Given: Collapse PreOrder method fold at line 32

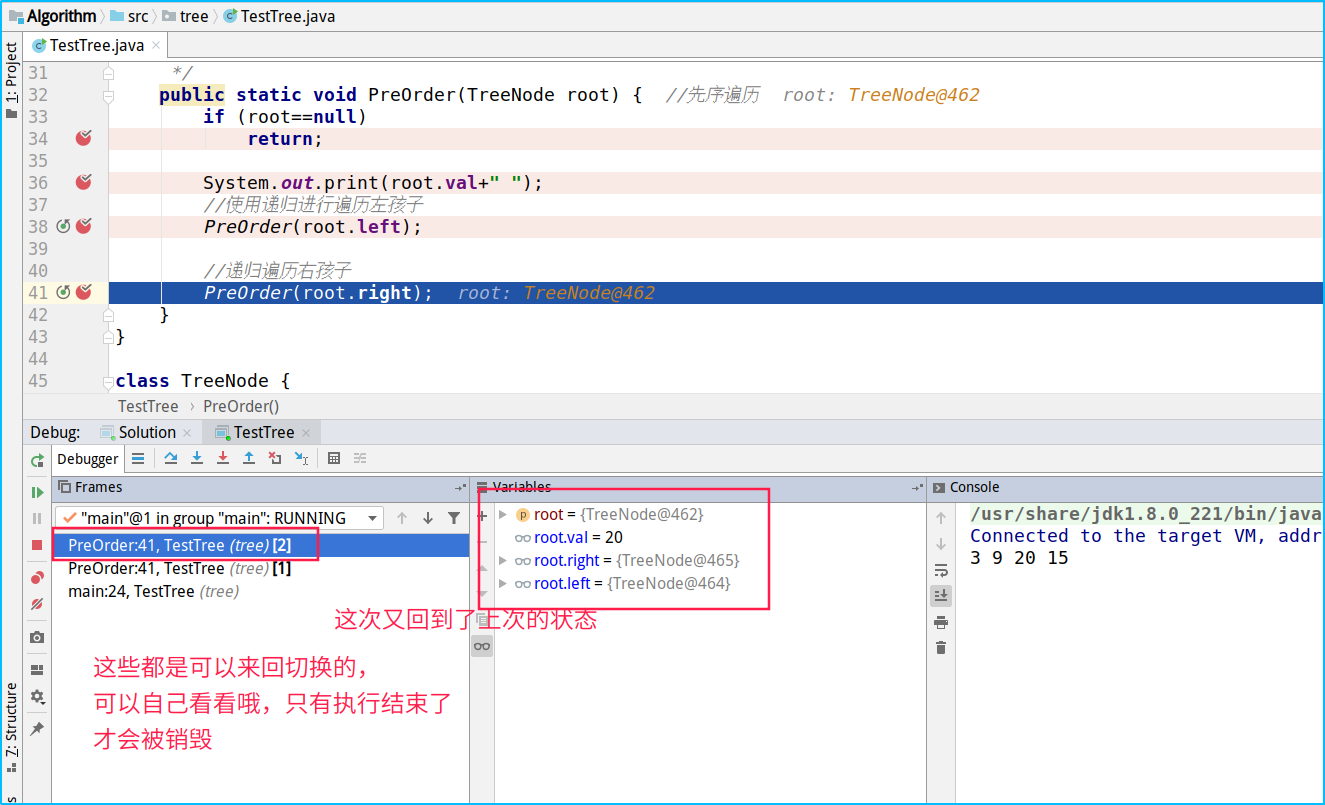Looking at the screenshot, I should [108, 95].
